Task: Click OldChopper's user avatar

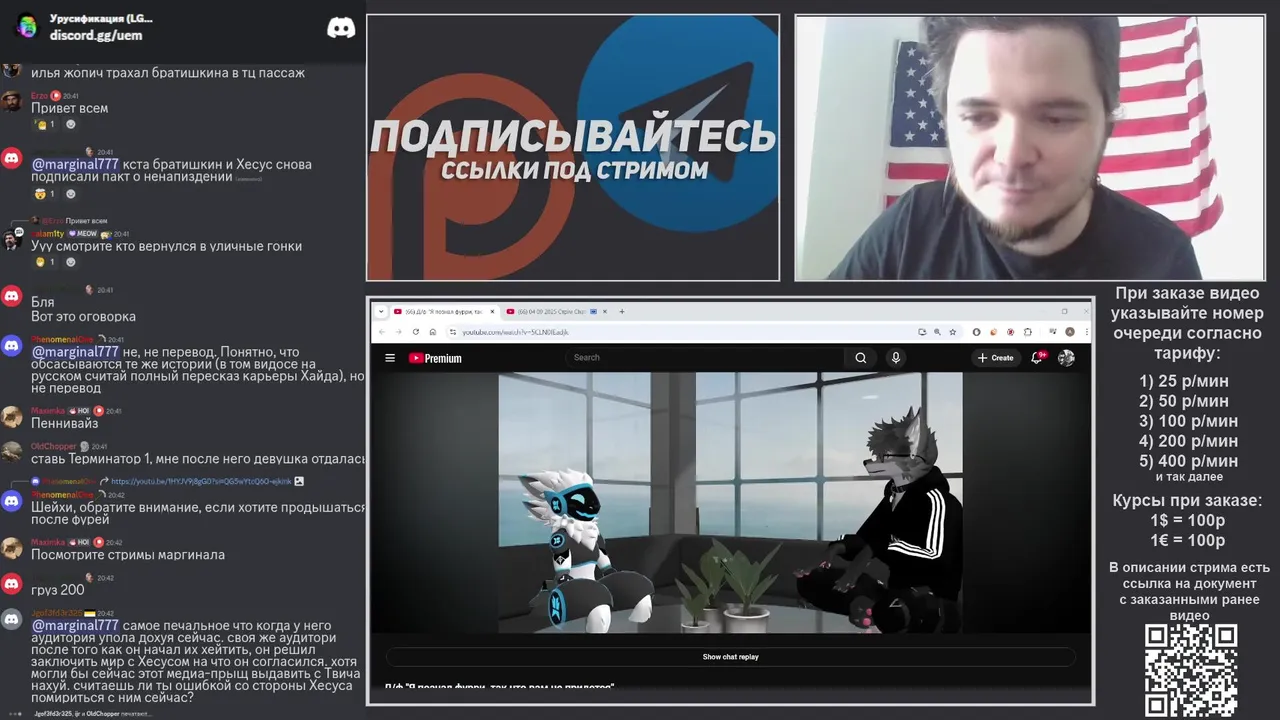Action: (x=12, y=451)
